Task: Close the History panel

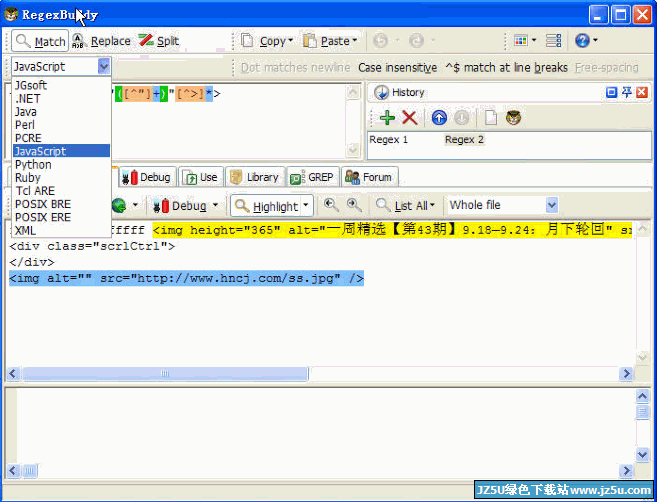Action: (642, 92)
